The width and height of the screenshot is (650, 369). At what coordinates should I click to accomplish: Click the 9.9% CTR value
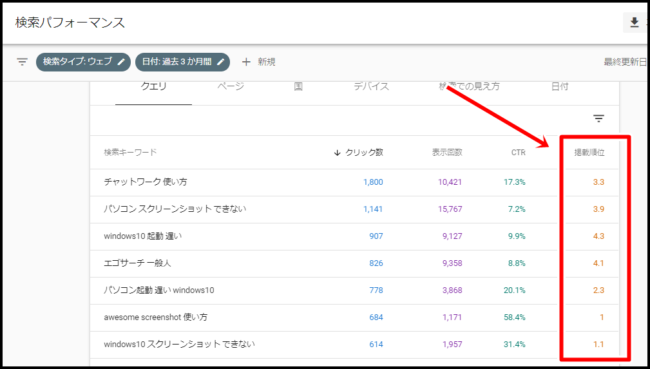pyautogui.click(x=517, y=236)
